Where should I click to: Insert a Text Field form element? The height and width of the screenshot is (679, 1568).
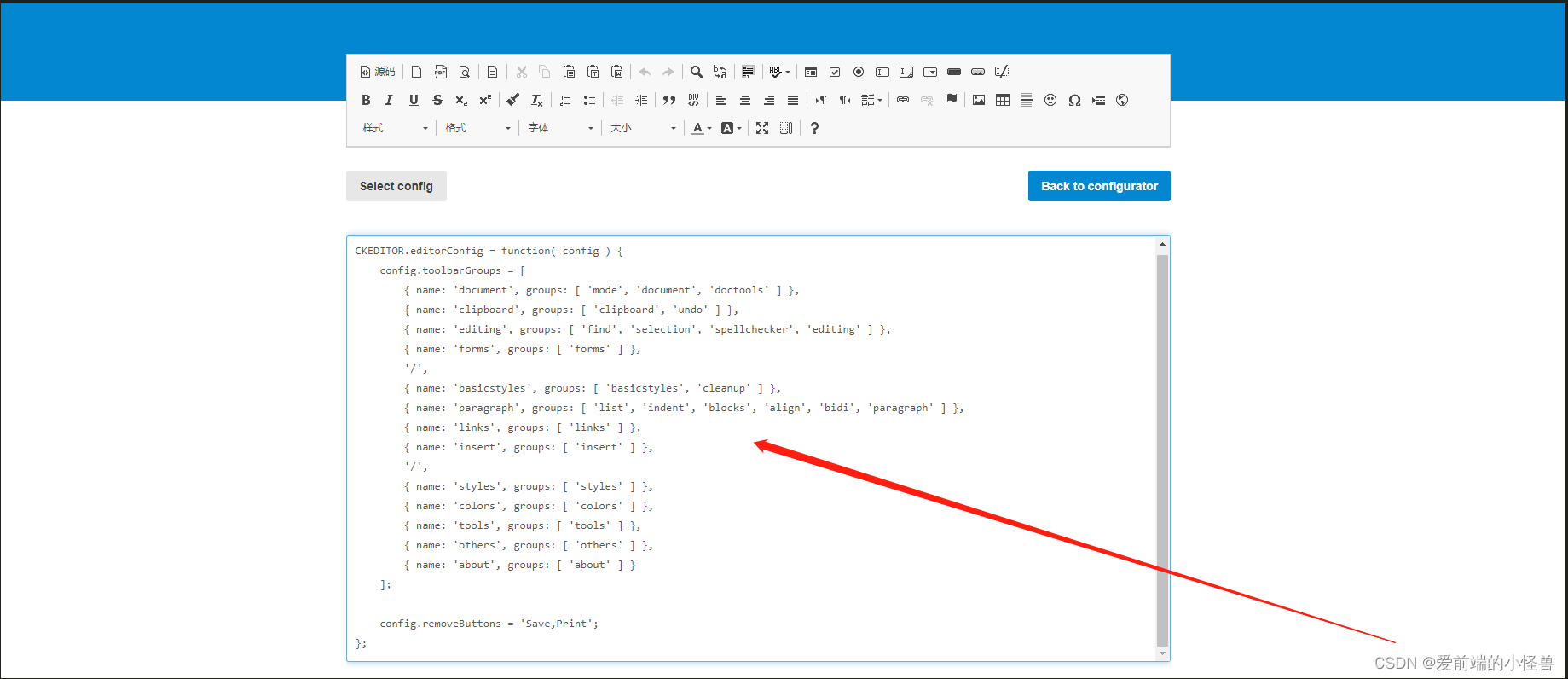pos(882,72)
